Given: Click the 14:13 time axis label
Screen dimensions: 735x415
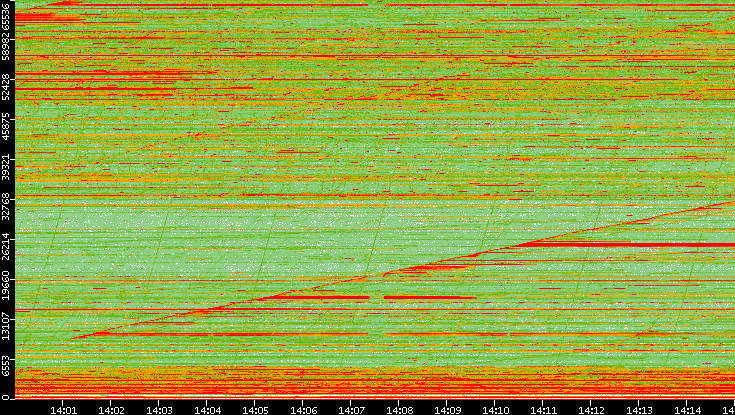Looking at the screenshot, I should [x=639, y=410].
